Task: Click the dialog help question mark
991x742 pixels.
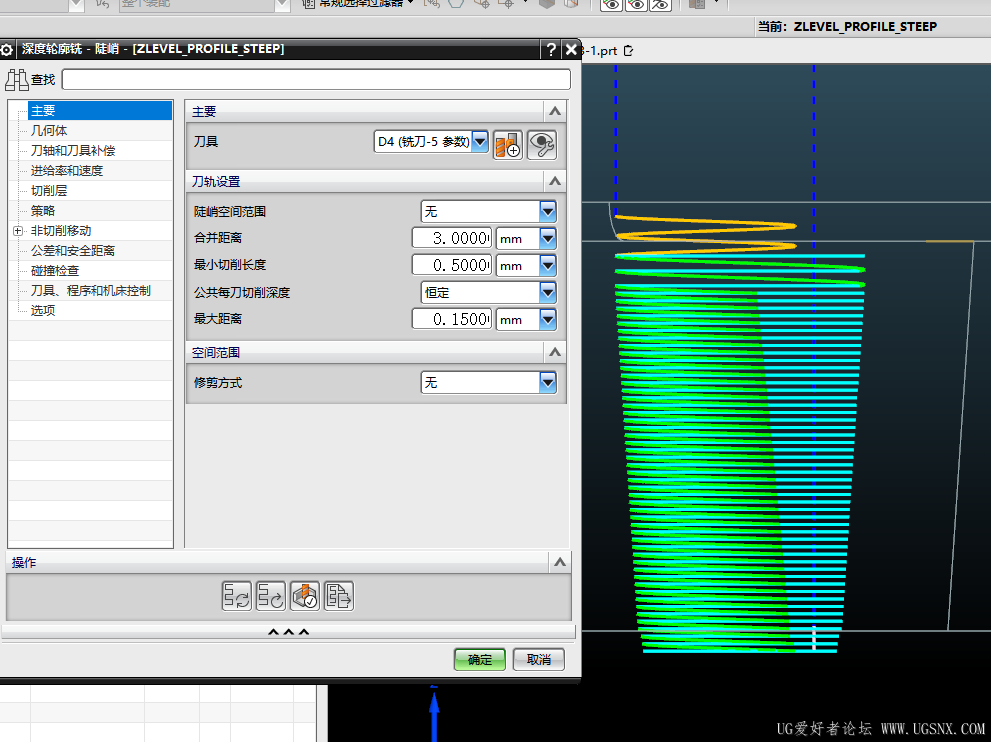Action: (x=551, y=49)
